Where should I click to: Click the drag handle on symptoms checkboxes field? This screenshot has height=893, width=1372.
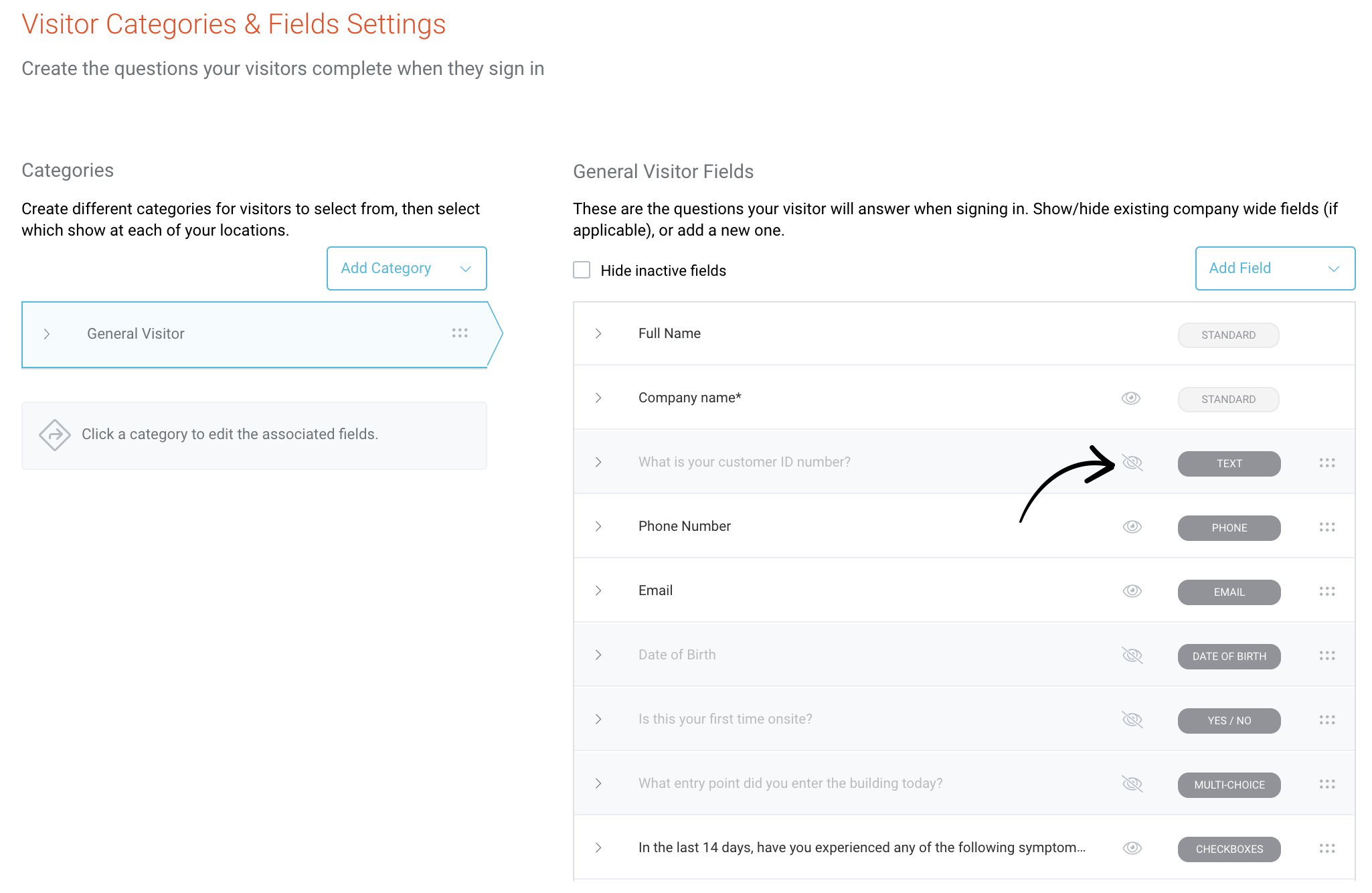pyautogui.click(x=1327, y=848)
